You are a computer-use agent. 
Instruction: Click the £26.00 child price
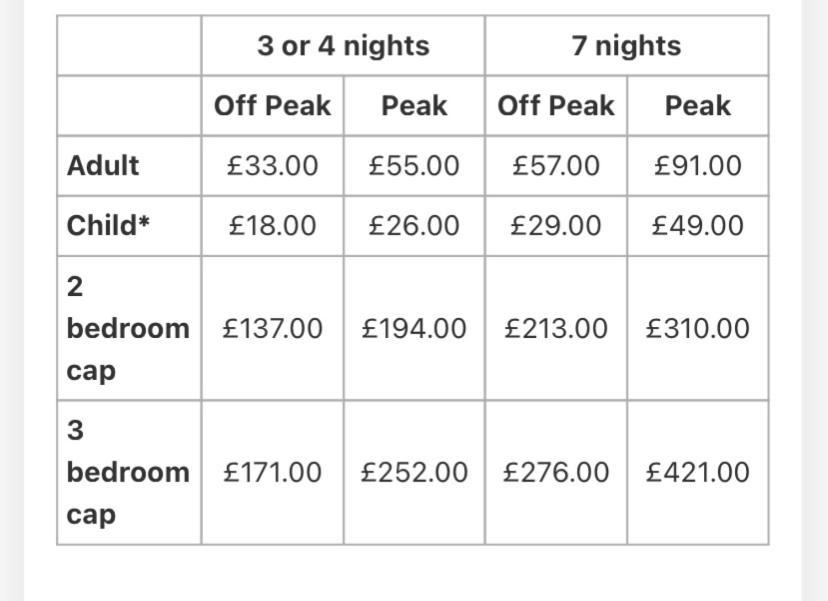[x=414, y=226]
